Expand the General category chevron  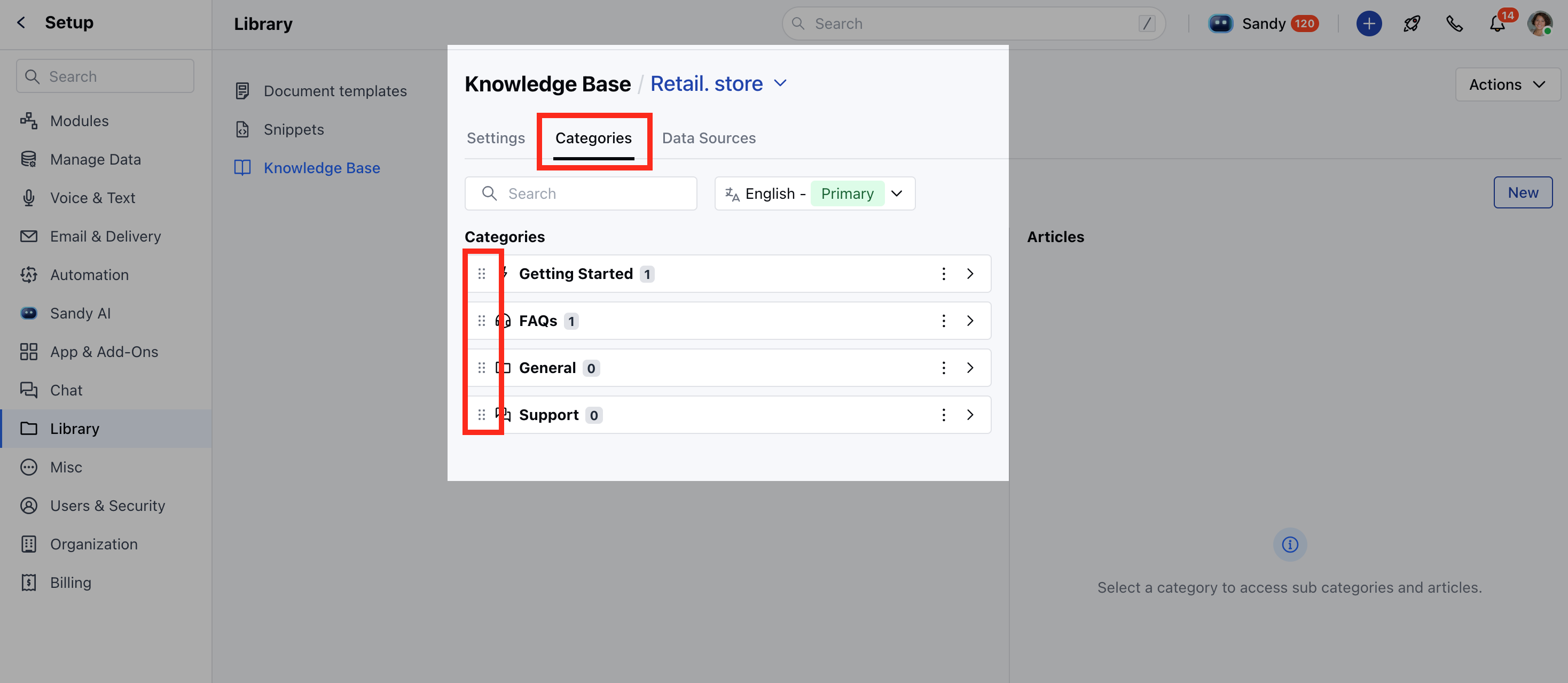[x=970, y=368]
